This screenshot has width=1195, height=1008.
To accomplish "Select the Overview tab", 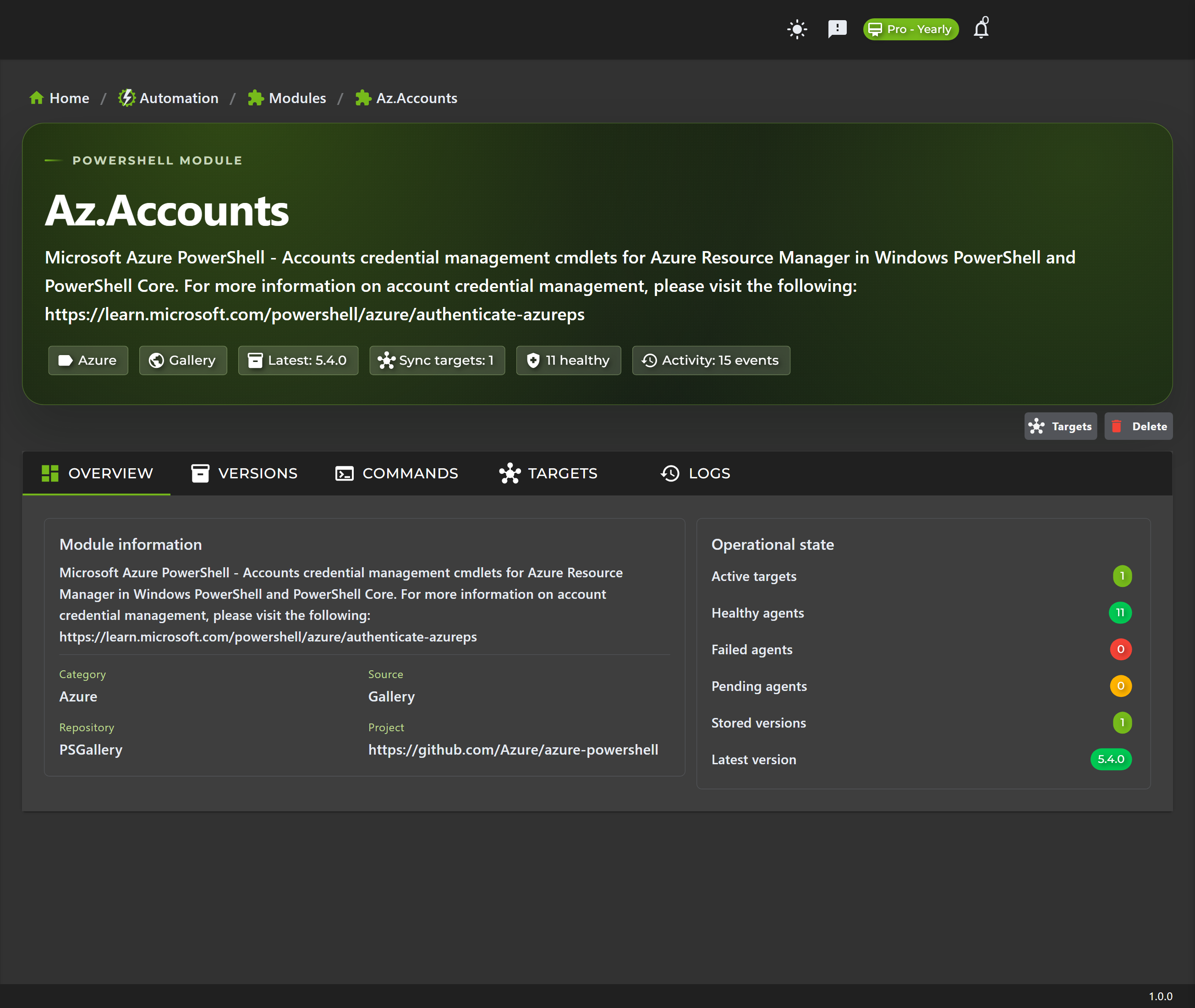I will [x=97, y=473].
